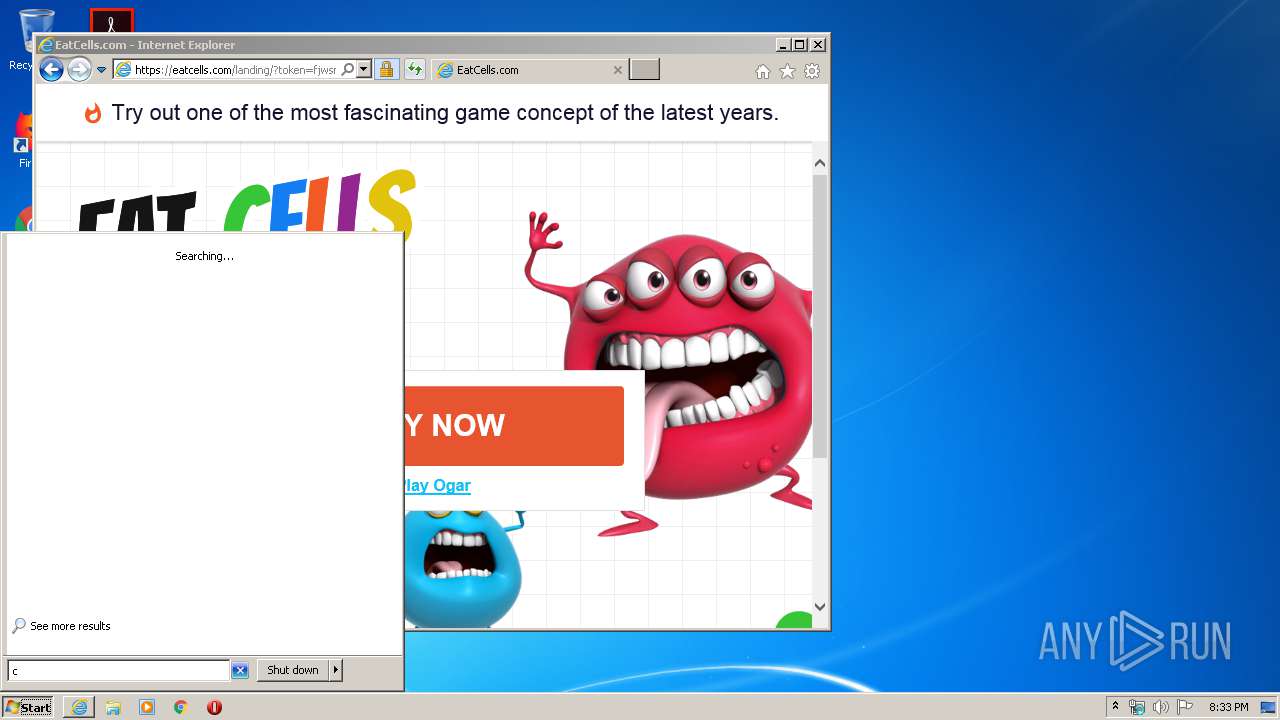
Task: Click the address bar search magnifier icon
Action: pos(348,70)
